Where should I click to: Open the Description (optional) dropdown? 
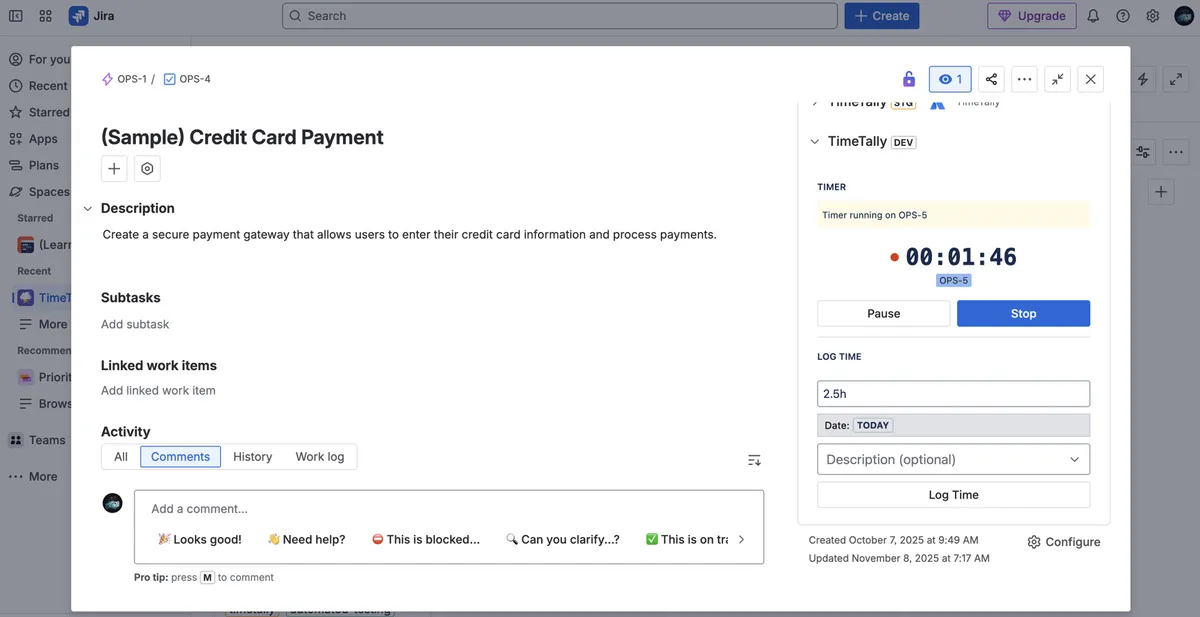(x=953, y=459)
